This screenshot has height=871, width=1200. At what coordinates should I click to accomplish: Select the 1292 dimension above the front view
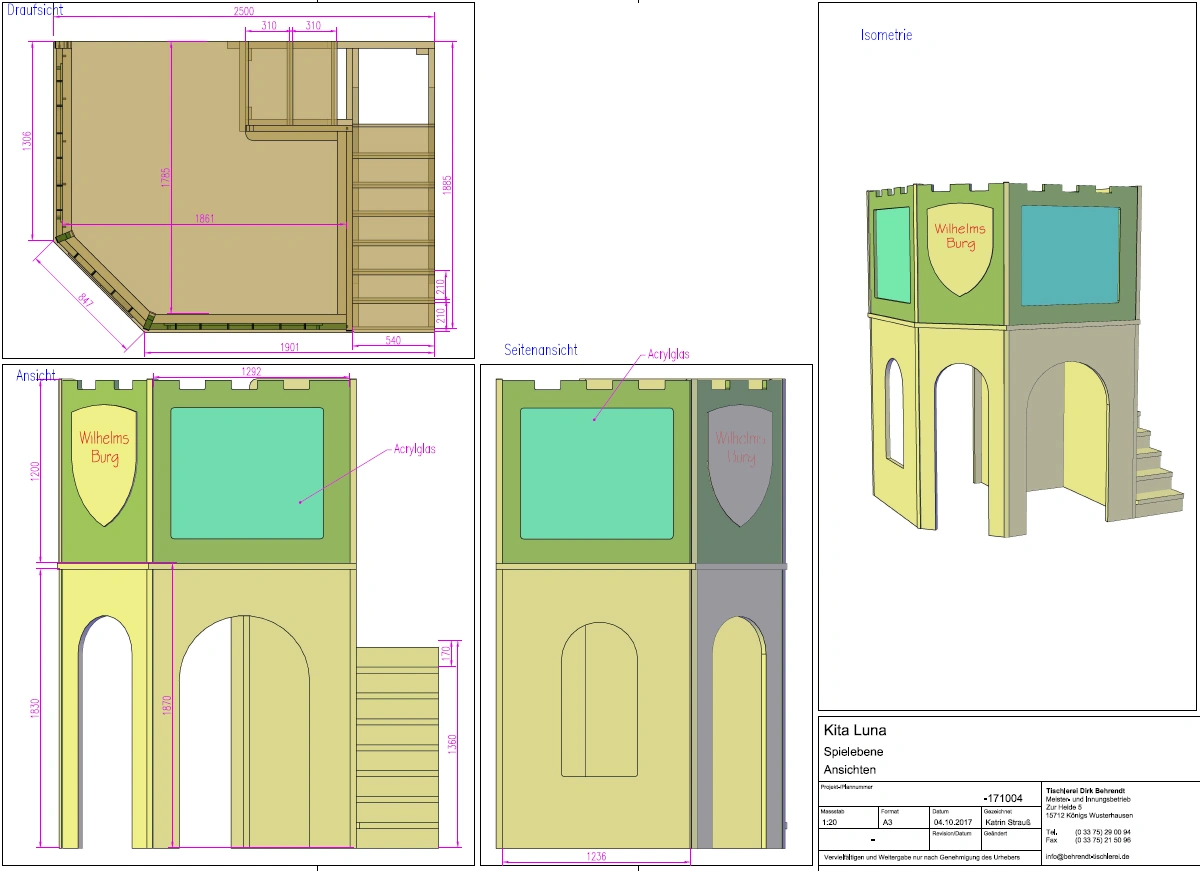coord(252,372)
